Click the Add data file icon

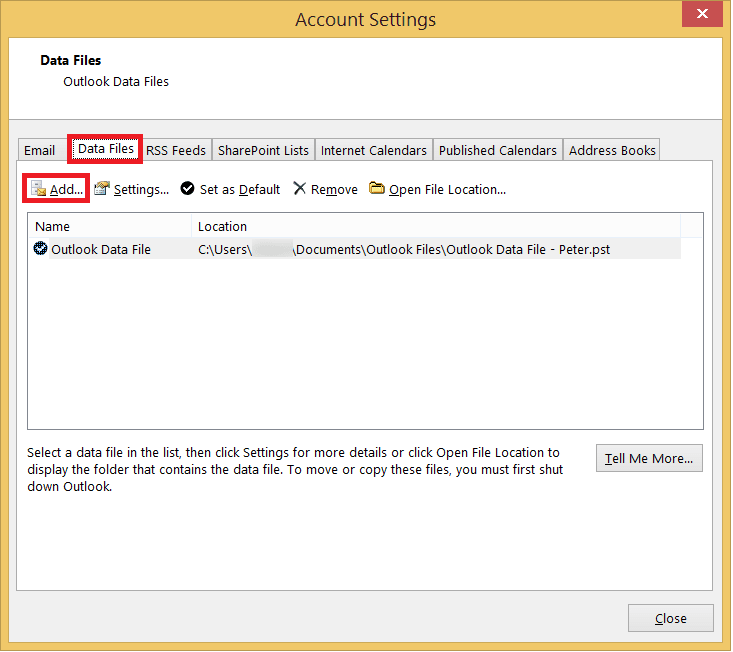click(x=38, y=189)
